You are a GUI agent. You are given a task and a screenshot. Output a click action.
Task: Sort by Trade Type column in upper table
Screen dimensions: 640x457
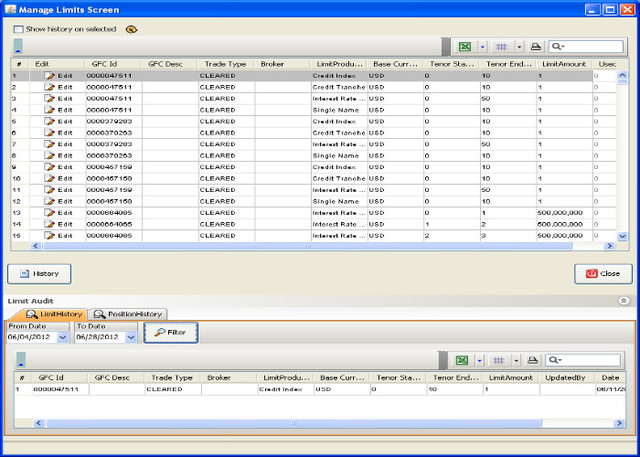pos(226,64)
